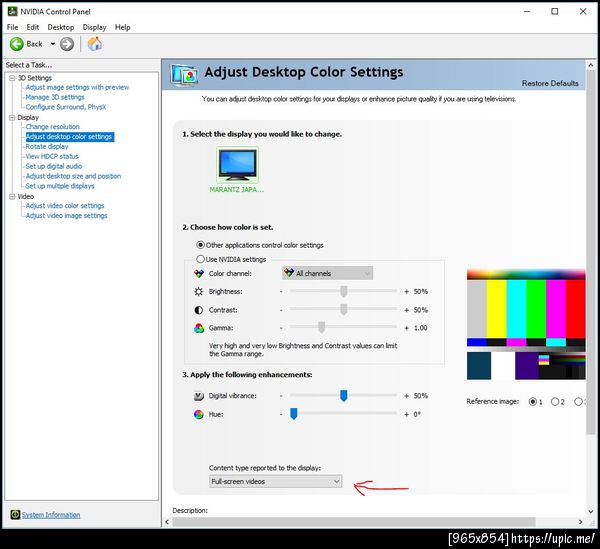Click the Digital vibrance slider thumb
Viewport: 600px width, 549px height.
tap(344, 396)
